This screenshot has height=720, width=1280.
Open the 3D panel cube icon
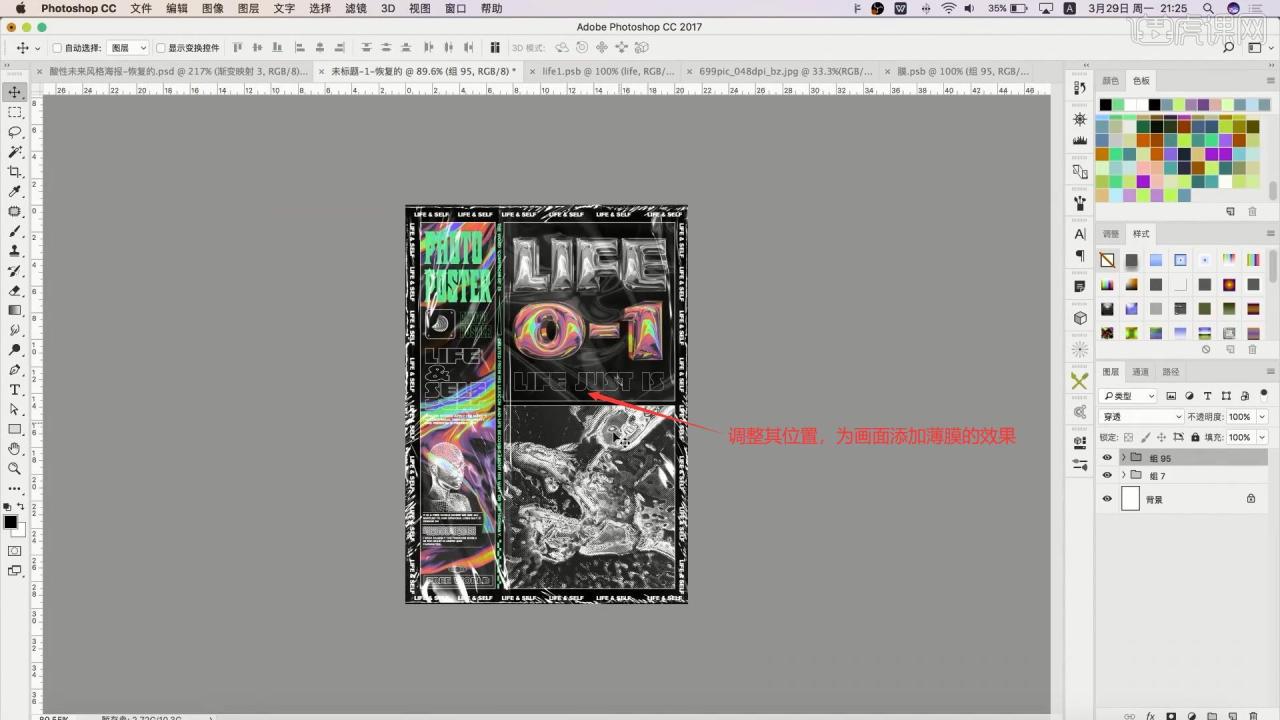coord(1080,318)
